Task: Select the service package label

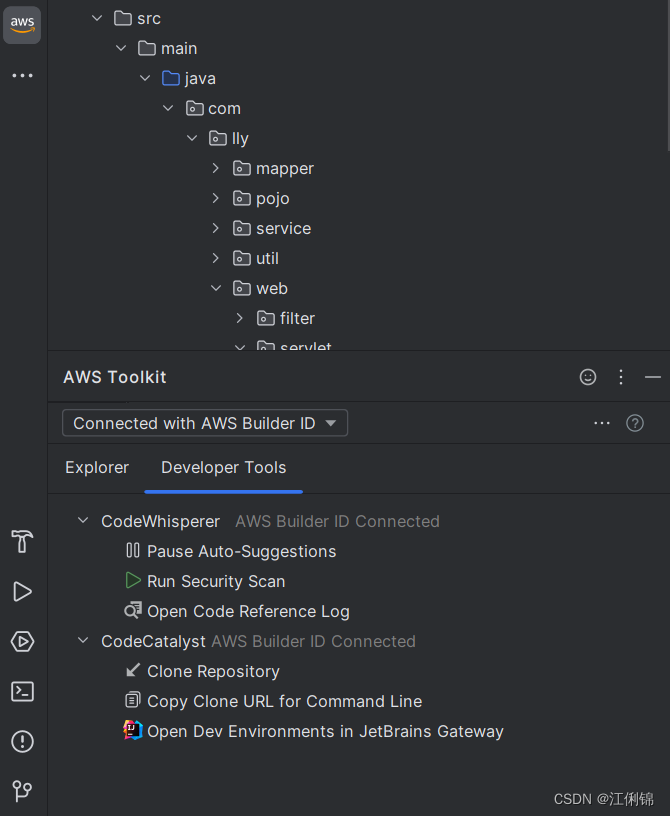Action: tap(283, 228)
